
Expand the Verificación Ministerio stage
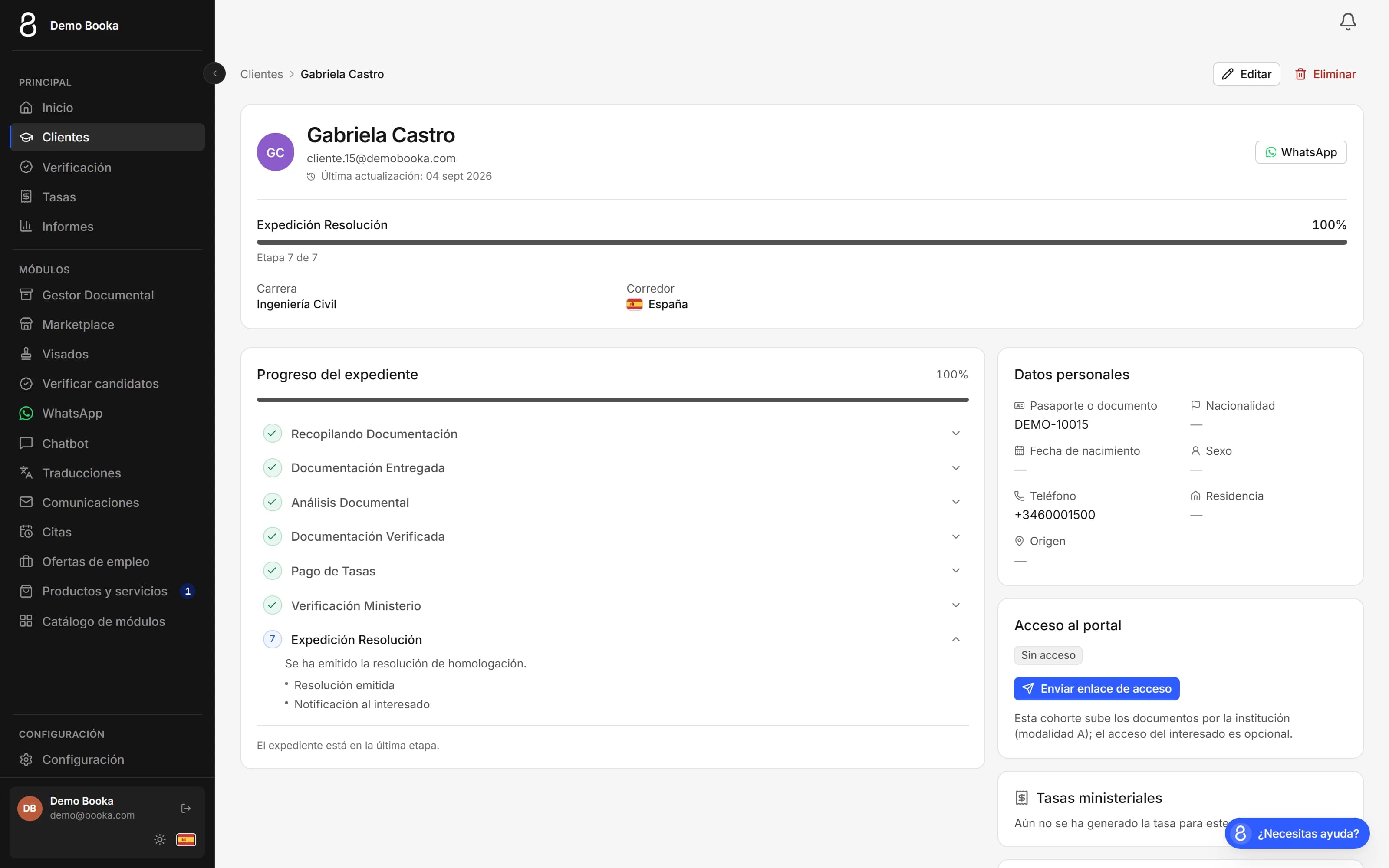(x=612, y=605)
